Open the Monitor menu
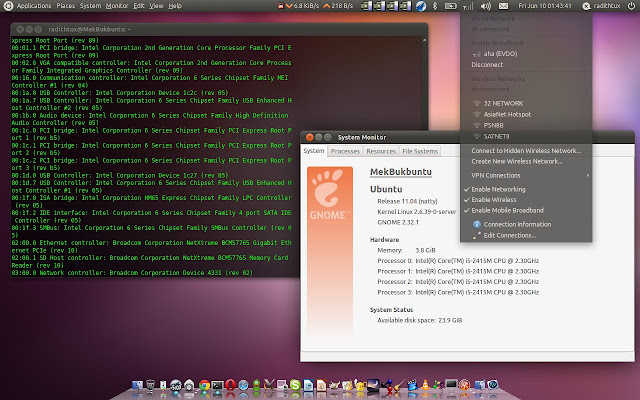Viewport: 640px width, 400px height. tap(117, 6)
